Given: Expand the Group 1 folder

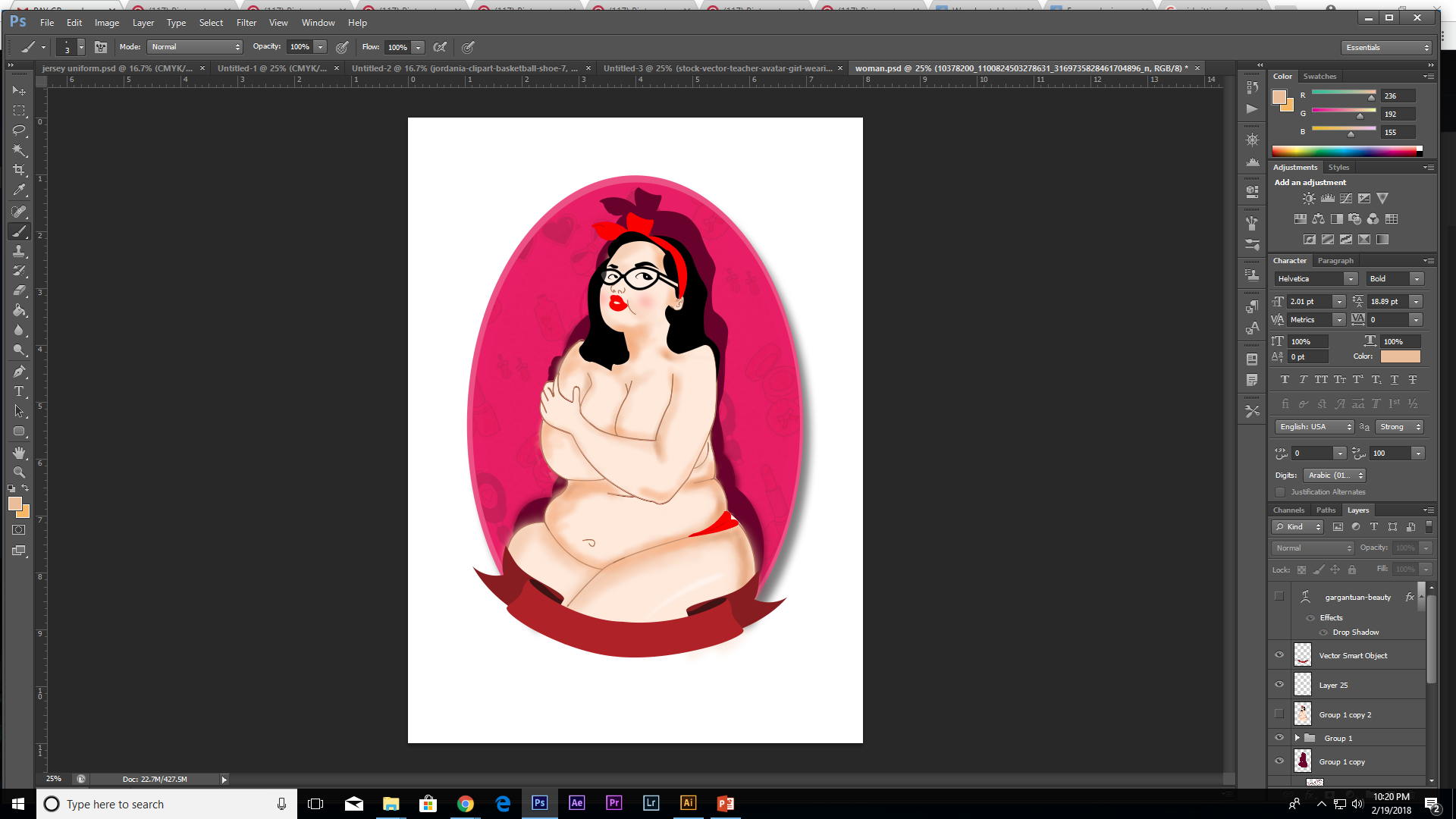Looking at the screenshot, I should coord(1297,738).
